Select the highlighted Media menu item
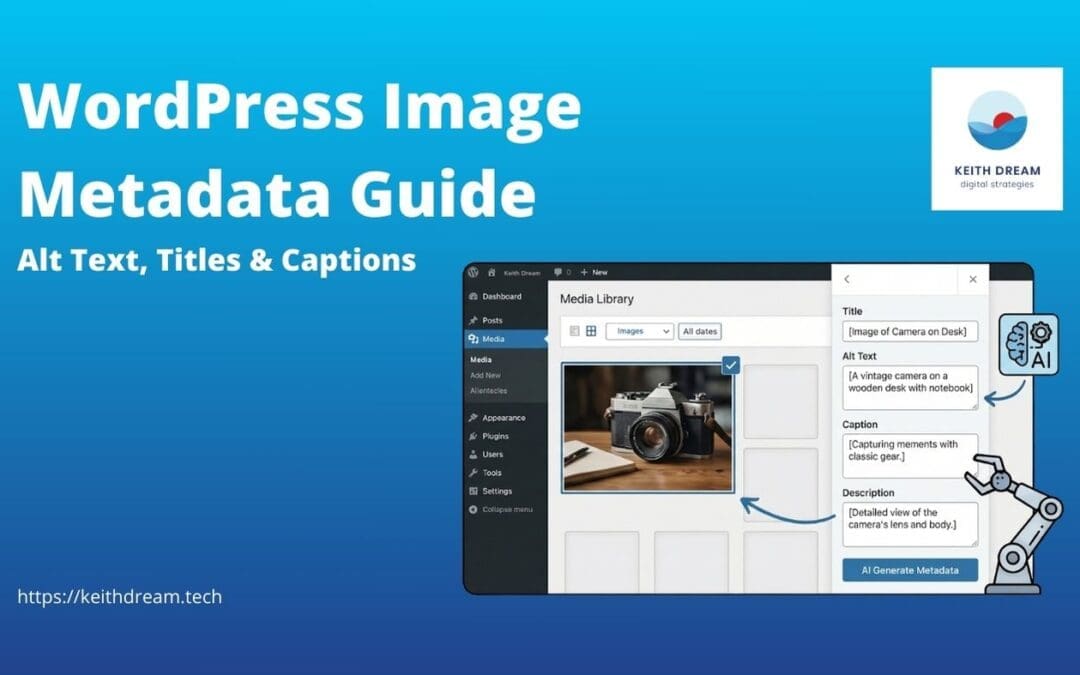 click(x=506, y=339)
